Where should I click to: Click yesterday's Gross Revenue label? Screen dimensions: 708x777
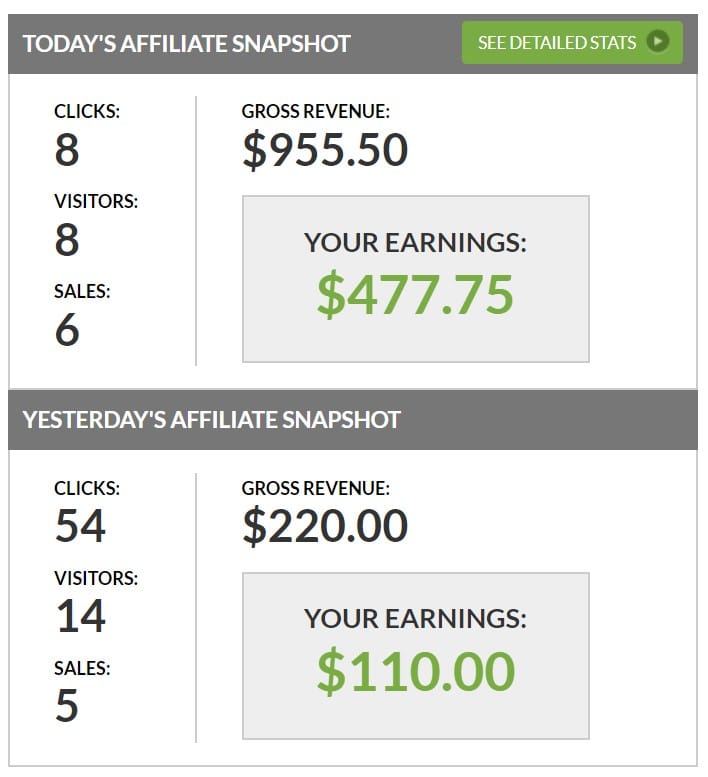click(x=316, y=488)
